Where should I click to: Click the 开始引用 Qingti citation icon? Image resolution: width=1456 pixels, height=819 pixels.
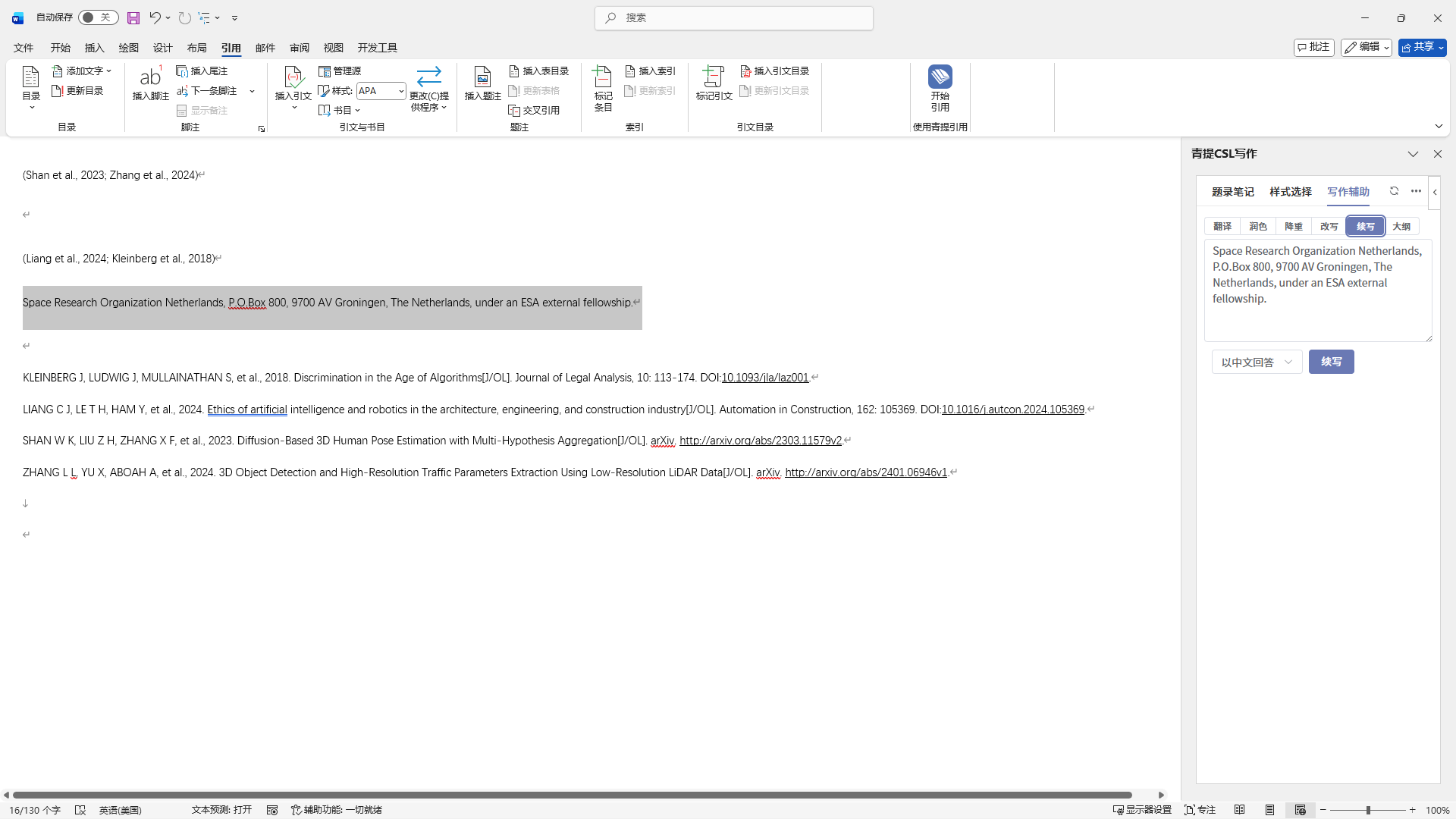click(940, 77)
